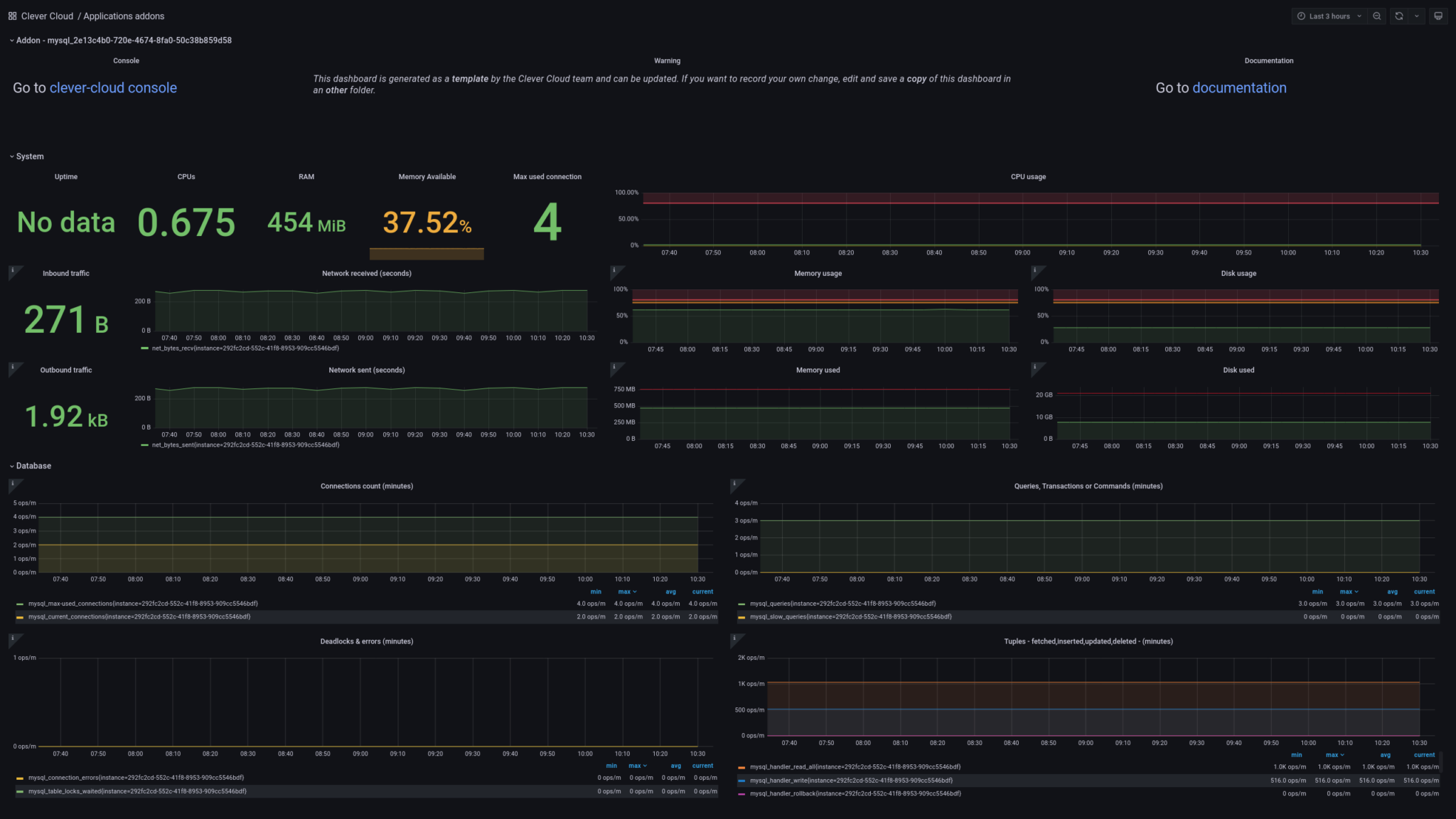1456x819 pixels.
Task: Open the dashboards grid icon in the breadcrumb
Action: [11, 16]
